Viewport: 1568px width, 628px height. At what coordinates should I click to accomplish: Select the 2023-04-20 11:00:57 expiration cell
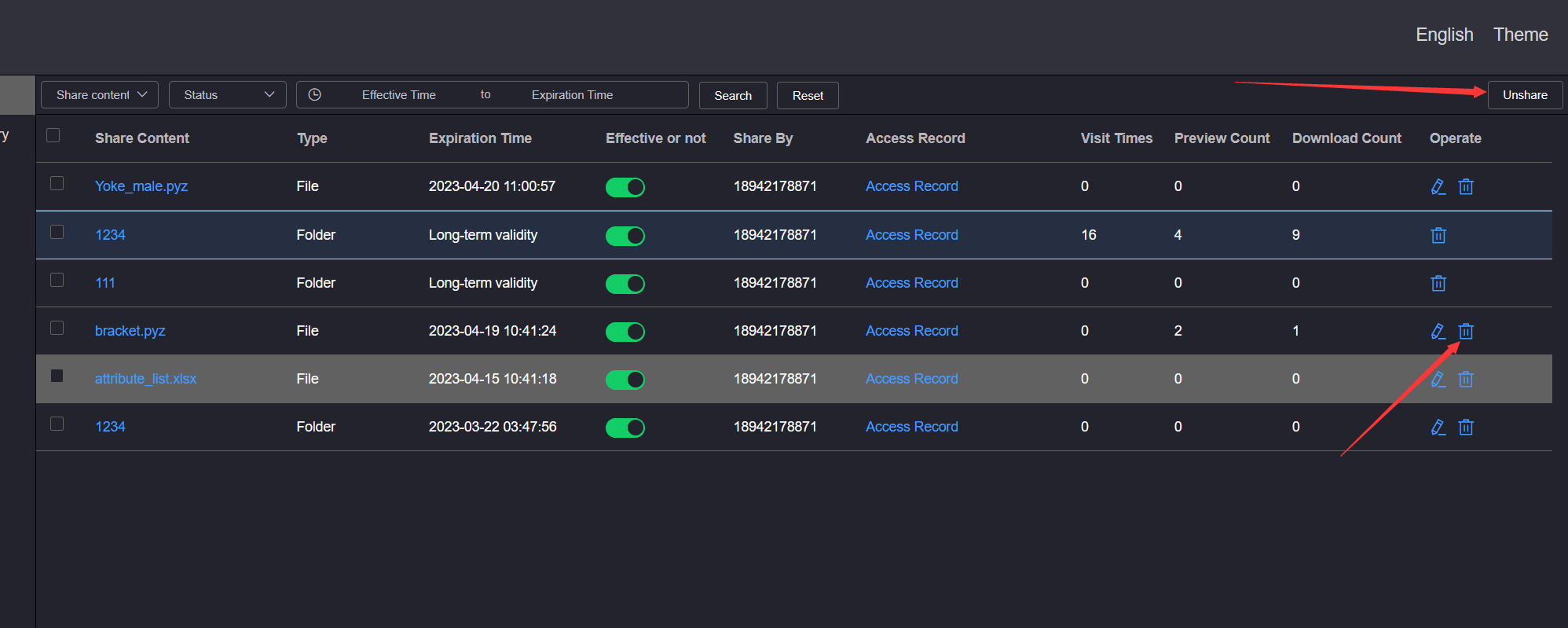pyautogui.click(x=492, y=186)
